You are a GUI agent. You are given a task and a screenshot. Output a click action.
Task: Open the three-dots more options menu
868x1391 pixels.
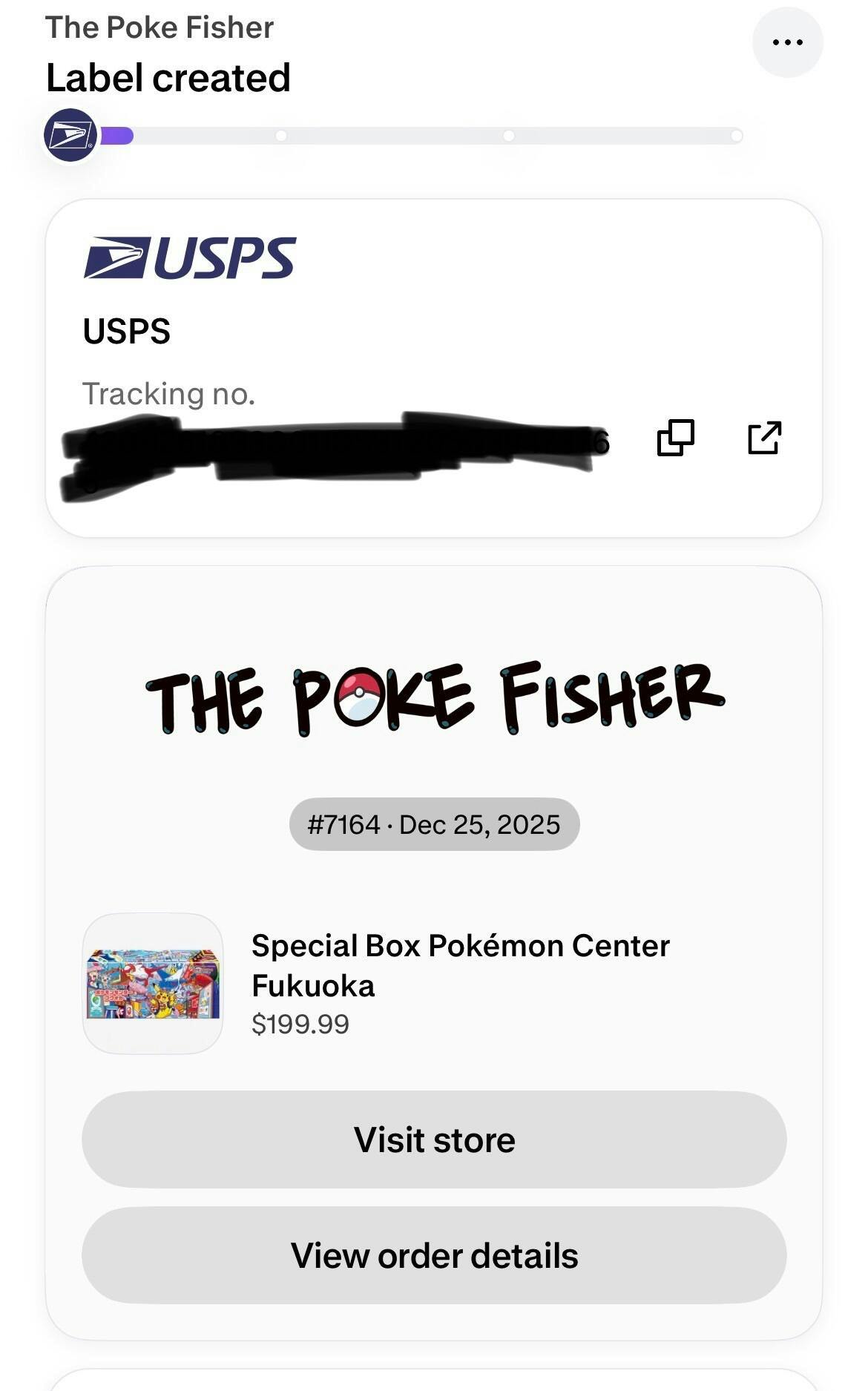click(x=787, y=42)
